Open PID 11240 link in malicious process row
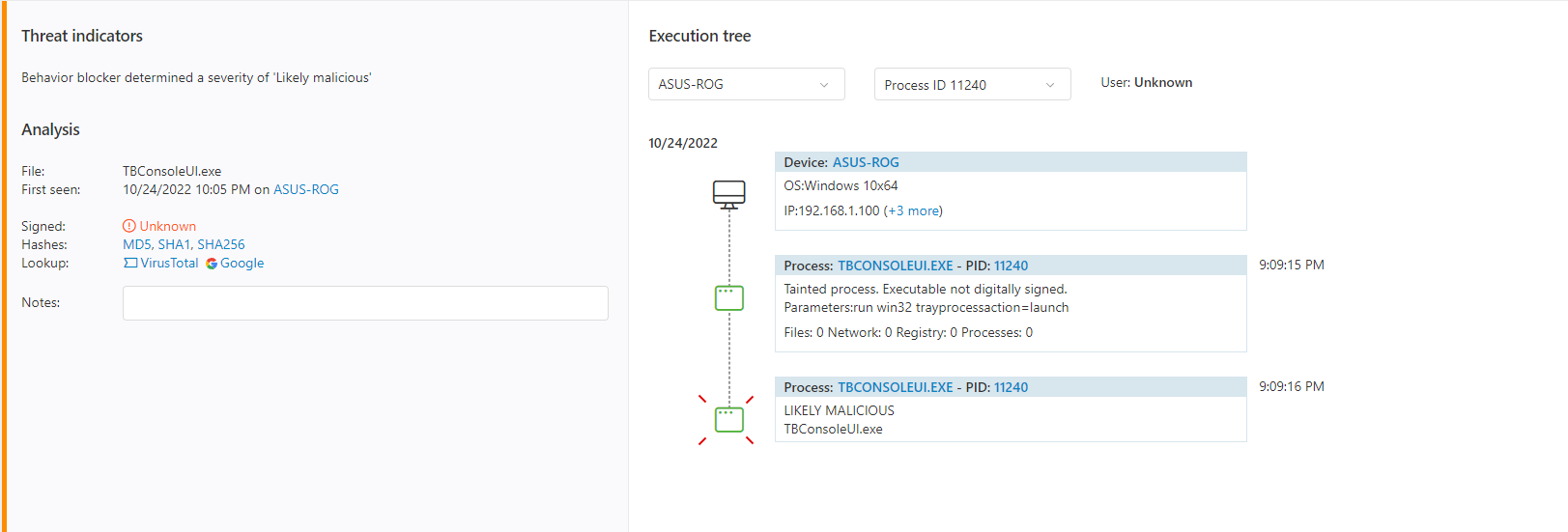The height and width of the screenshot is (532, 1568). [x=1011, y=387]
